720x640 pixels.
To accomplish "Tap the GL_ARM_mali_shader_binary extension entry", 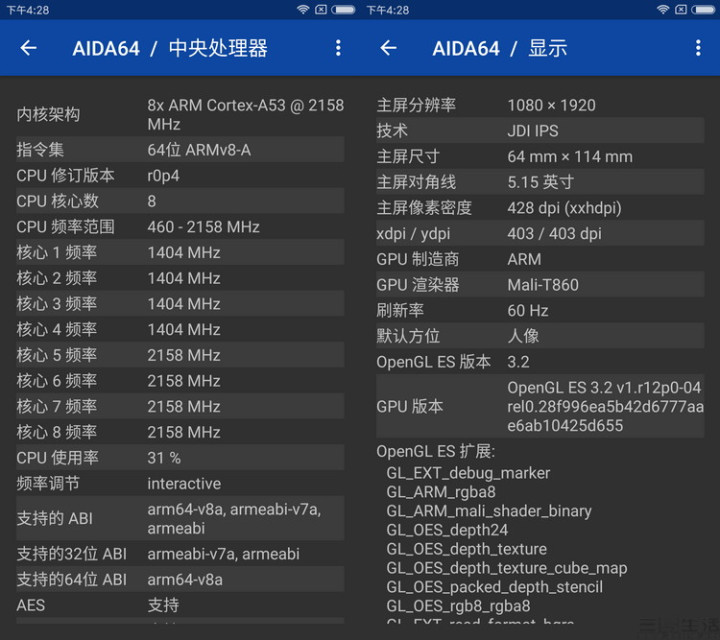I will click(x=489, y=511).
